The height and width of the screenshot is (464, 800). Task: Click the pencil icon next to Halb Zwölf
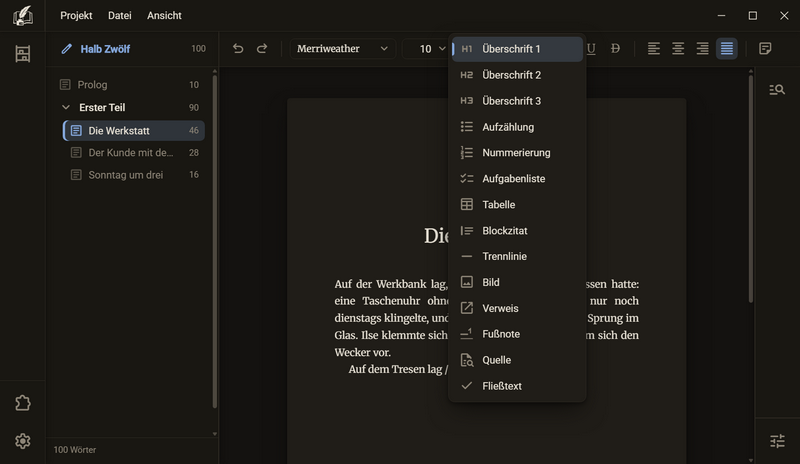(x=66, y=49)
